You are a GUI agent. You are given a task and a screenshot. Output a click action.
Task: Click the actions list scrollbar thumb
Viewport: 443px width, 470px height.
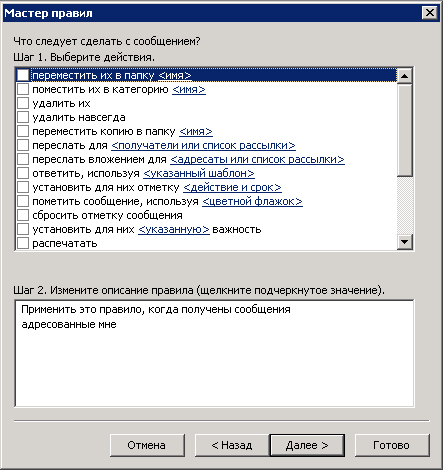(x=405, y=130)
